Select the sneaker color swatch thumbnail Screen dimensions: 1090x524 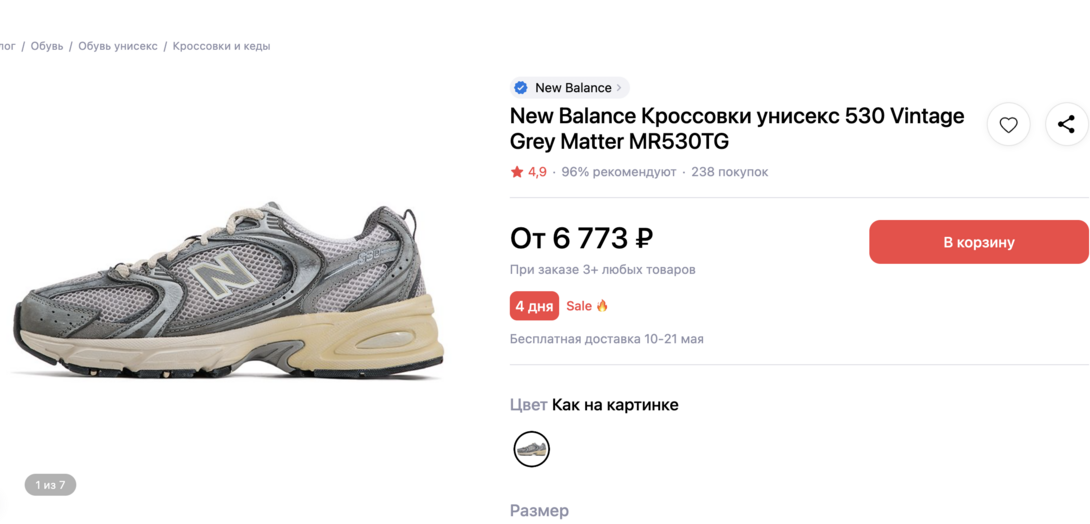531,449
